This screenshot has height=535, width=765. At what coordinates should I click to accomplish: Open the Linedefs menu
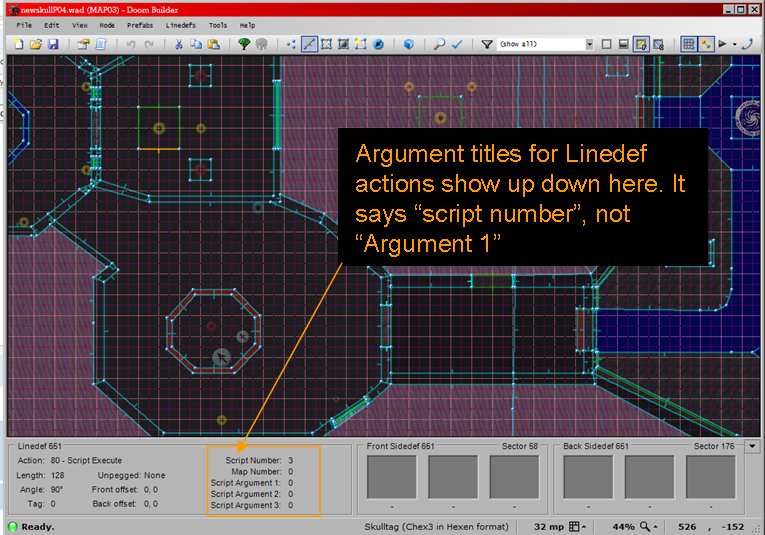click(180, 25)
